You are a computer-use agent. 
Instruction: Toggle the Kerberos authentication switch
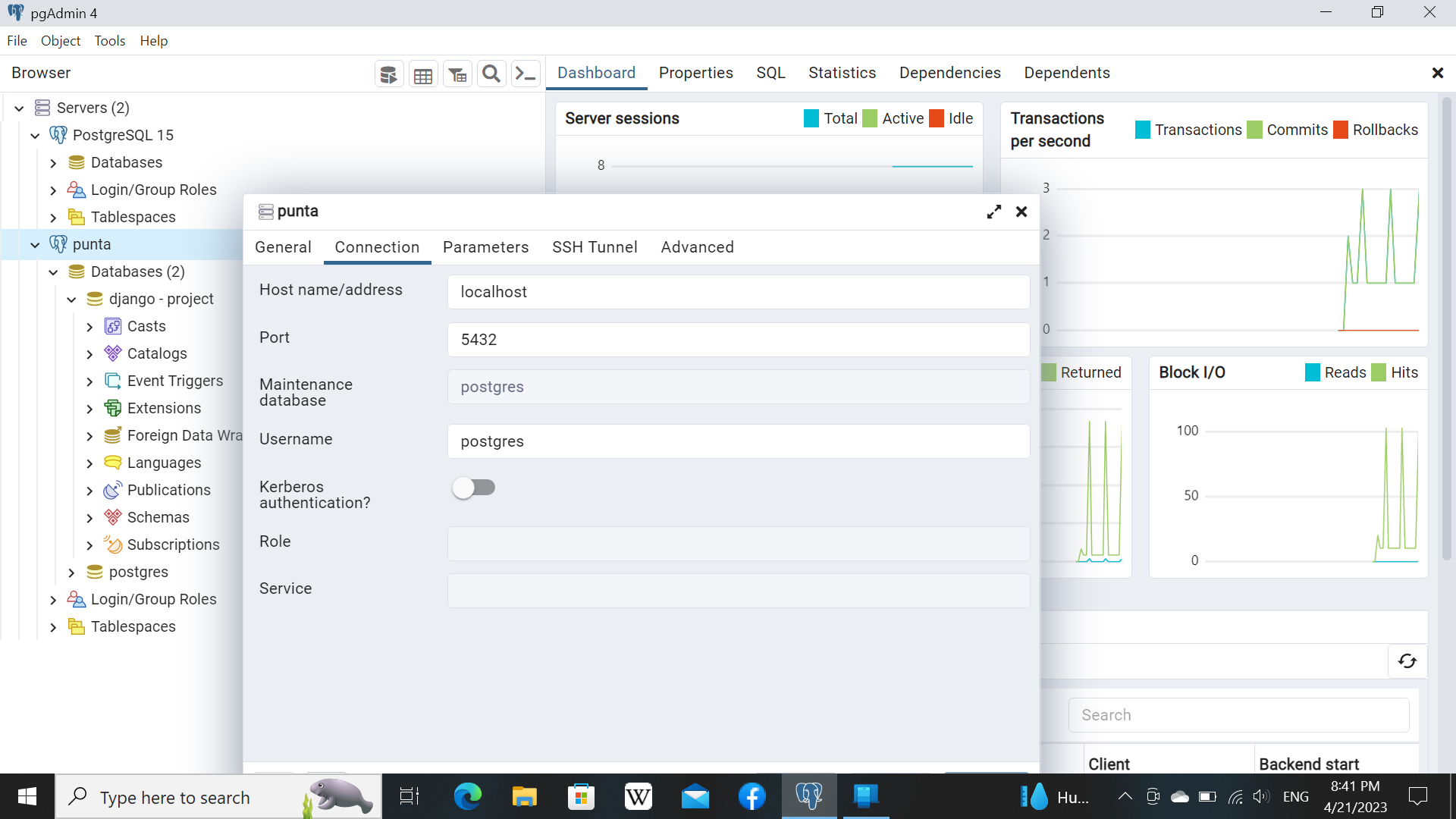(474, 488)
